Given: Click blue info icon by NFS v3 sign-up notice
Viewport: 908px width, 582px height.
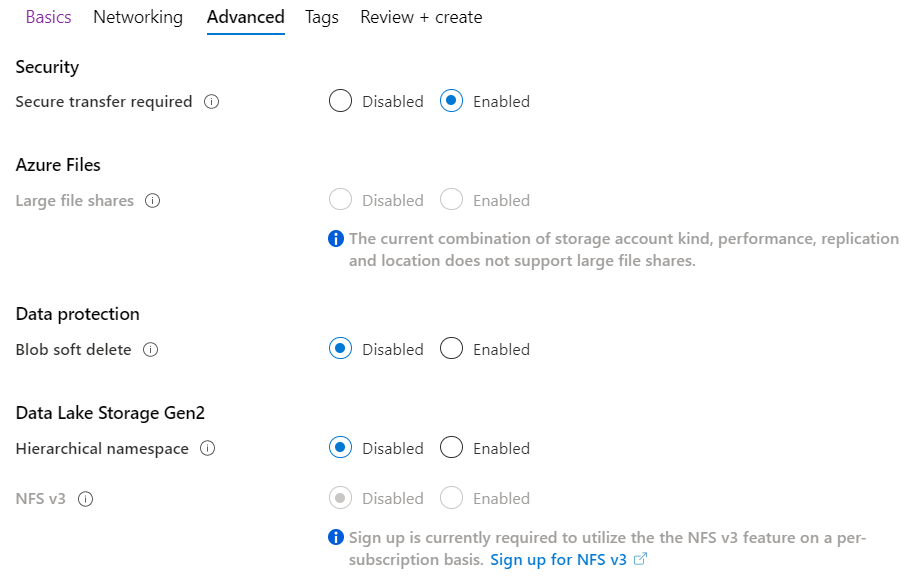Looking at the screenshot, I should [x=336, y=537].
